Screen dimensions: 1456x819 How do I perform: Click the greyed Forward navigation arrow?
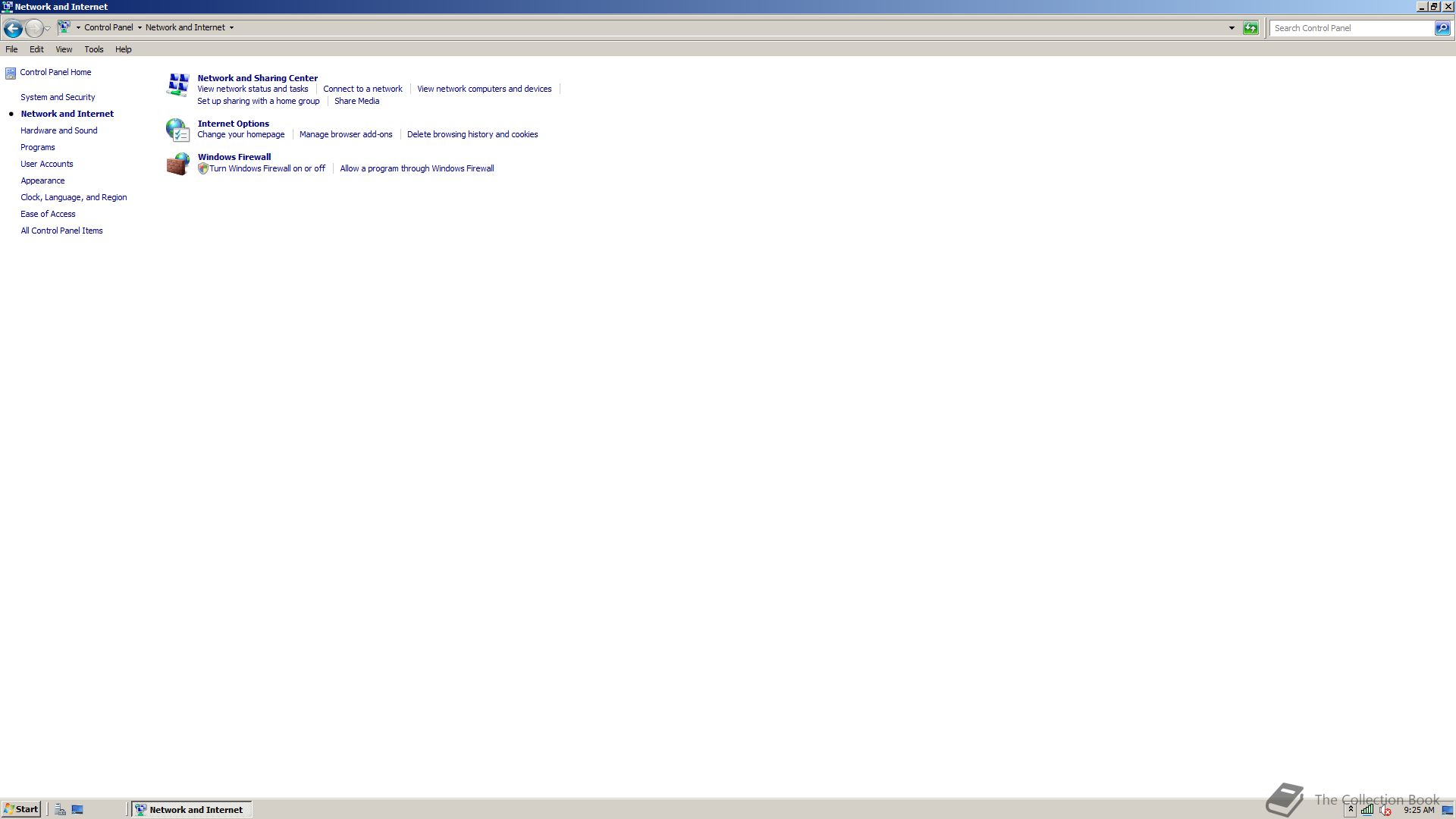pos(33,29)
